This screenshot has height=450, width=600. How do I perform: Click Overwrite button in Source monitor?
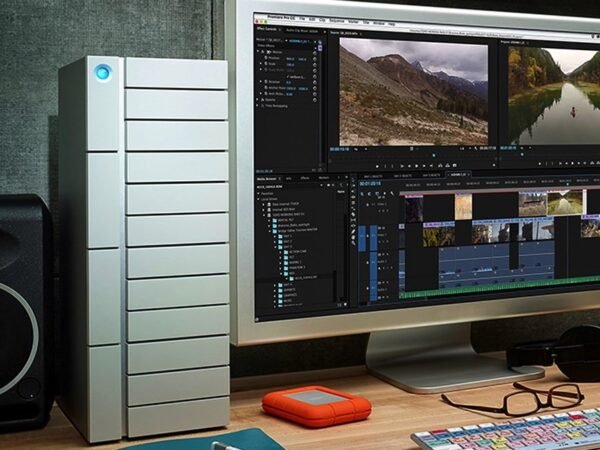point(447,166)
